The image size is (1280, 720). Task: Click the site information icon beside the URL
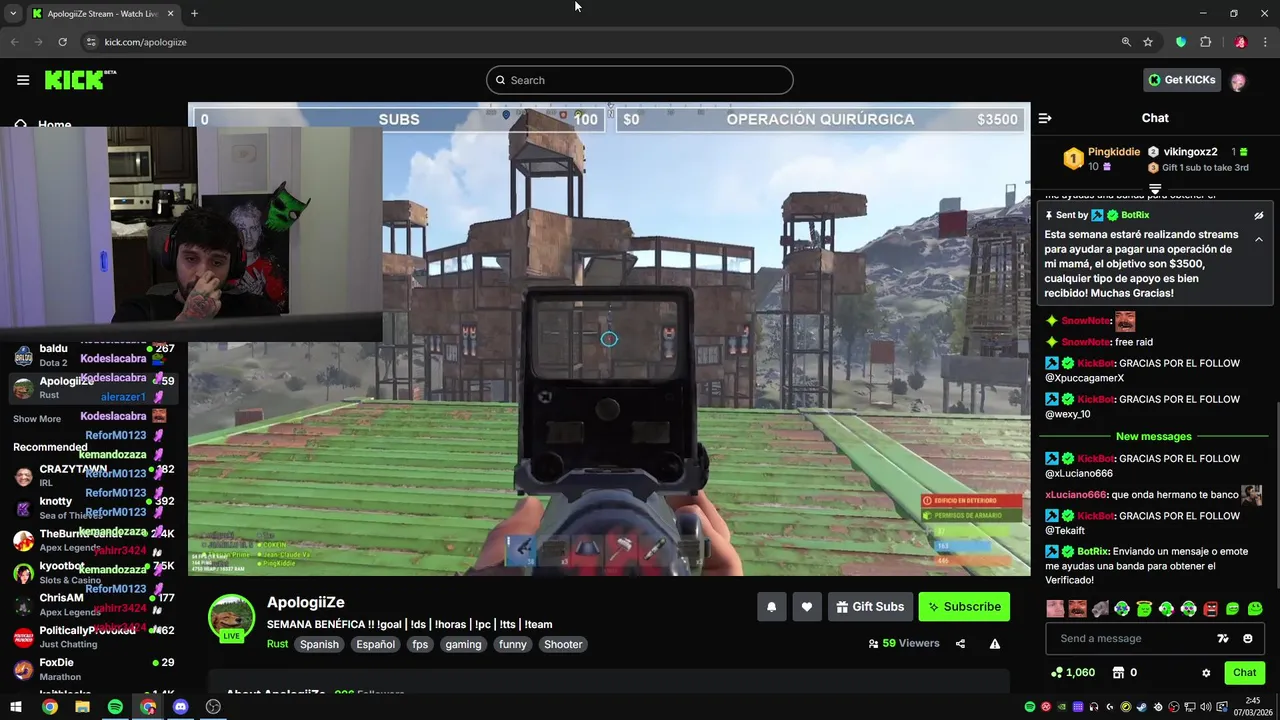point(91,42)
